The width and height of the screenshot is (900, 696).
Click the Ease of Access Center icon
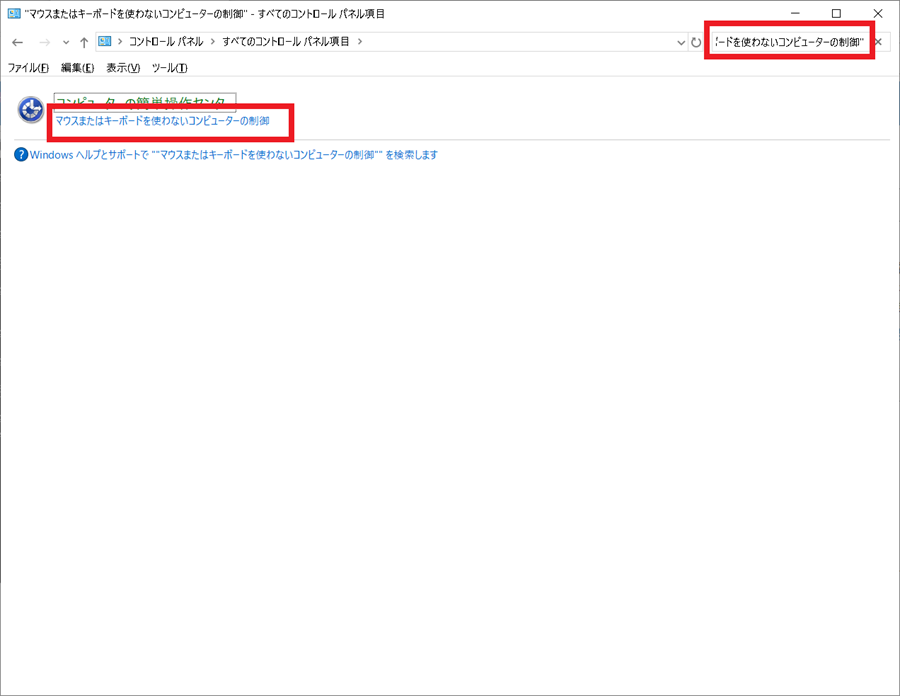[31, 110]
